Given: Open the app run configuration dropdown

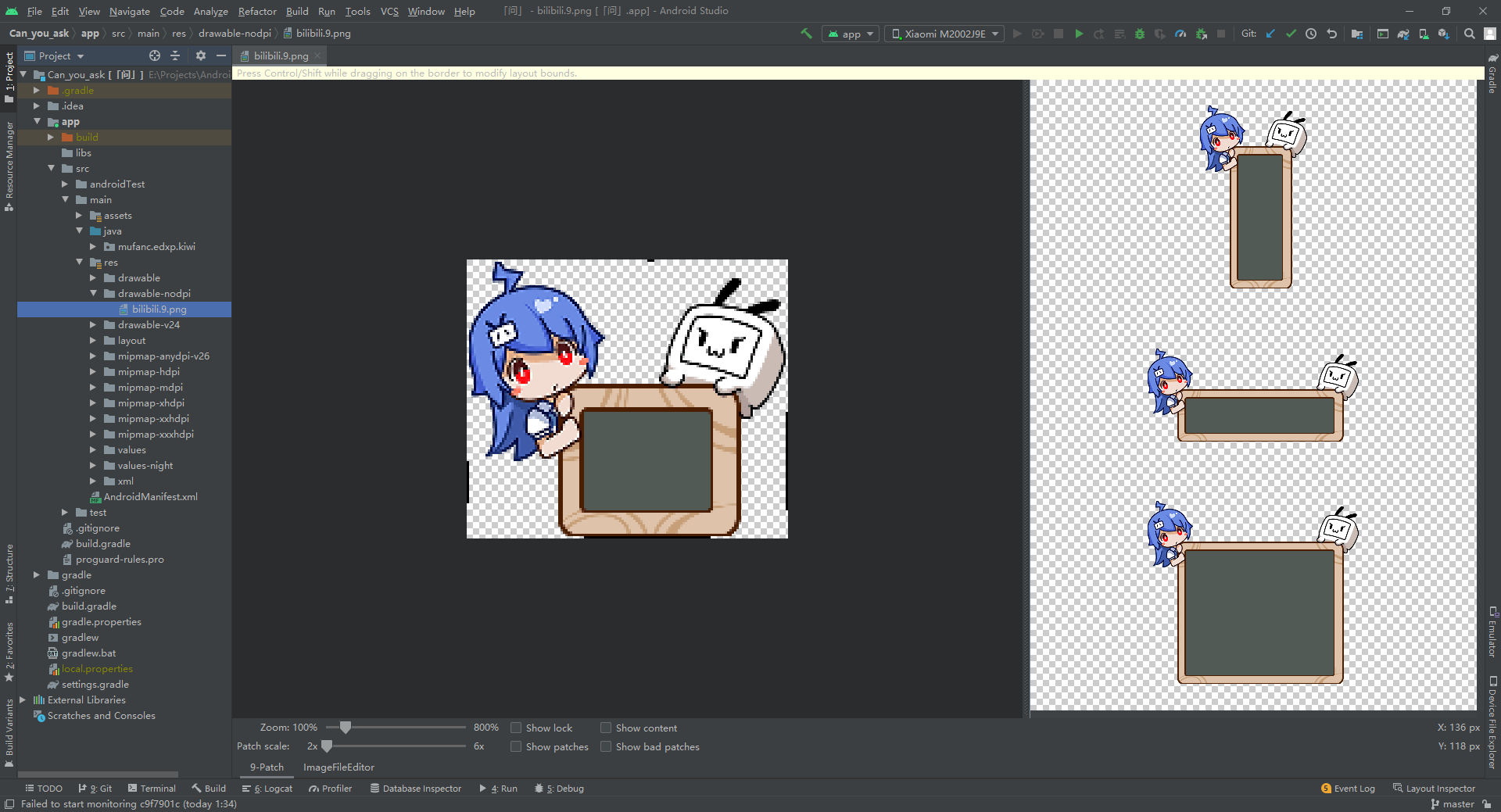Looking at the screenshot, I should [851, 34].
